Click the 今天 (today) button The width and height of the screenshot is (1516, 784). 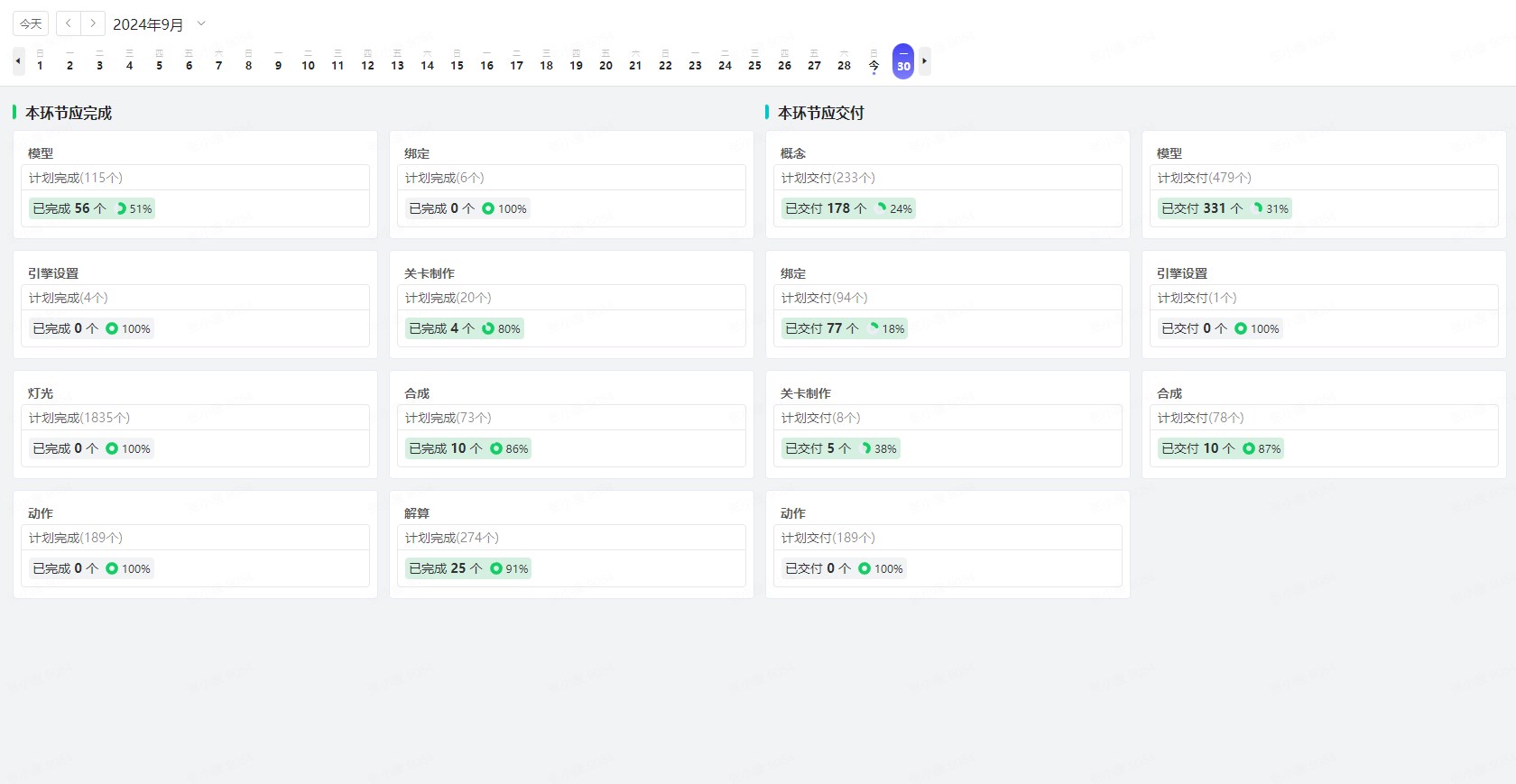(31, 23)
